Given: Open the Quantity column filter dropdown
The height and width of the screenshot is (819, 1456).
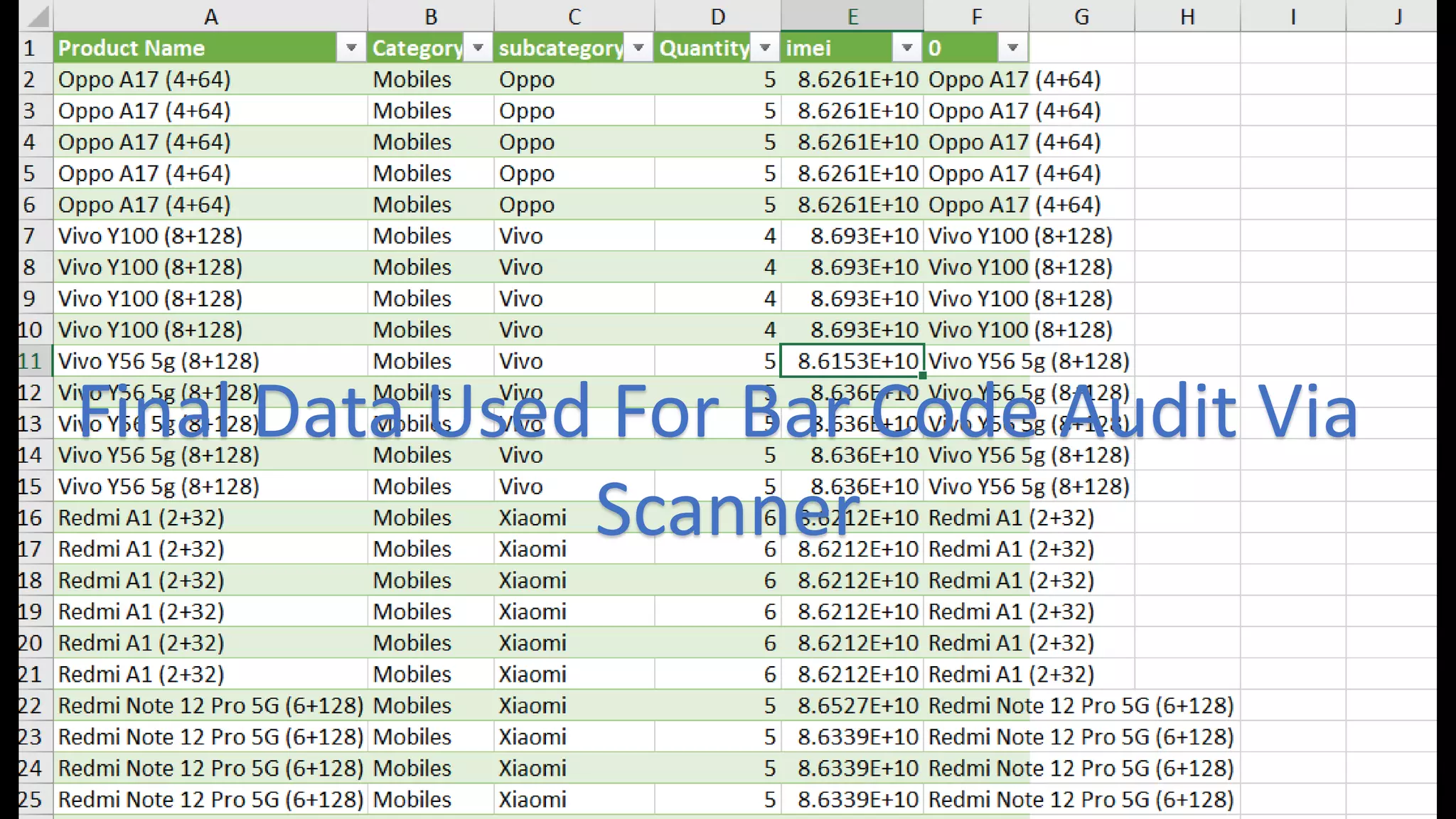Looking at the screenshot, I should point(765,48).
